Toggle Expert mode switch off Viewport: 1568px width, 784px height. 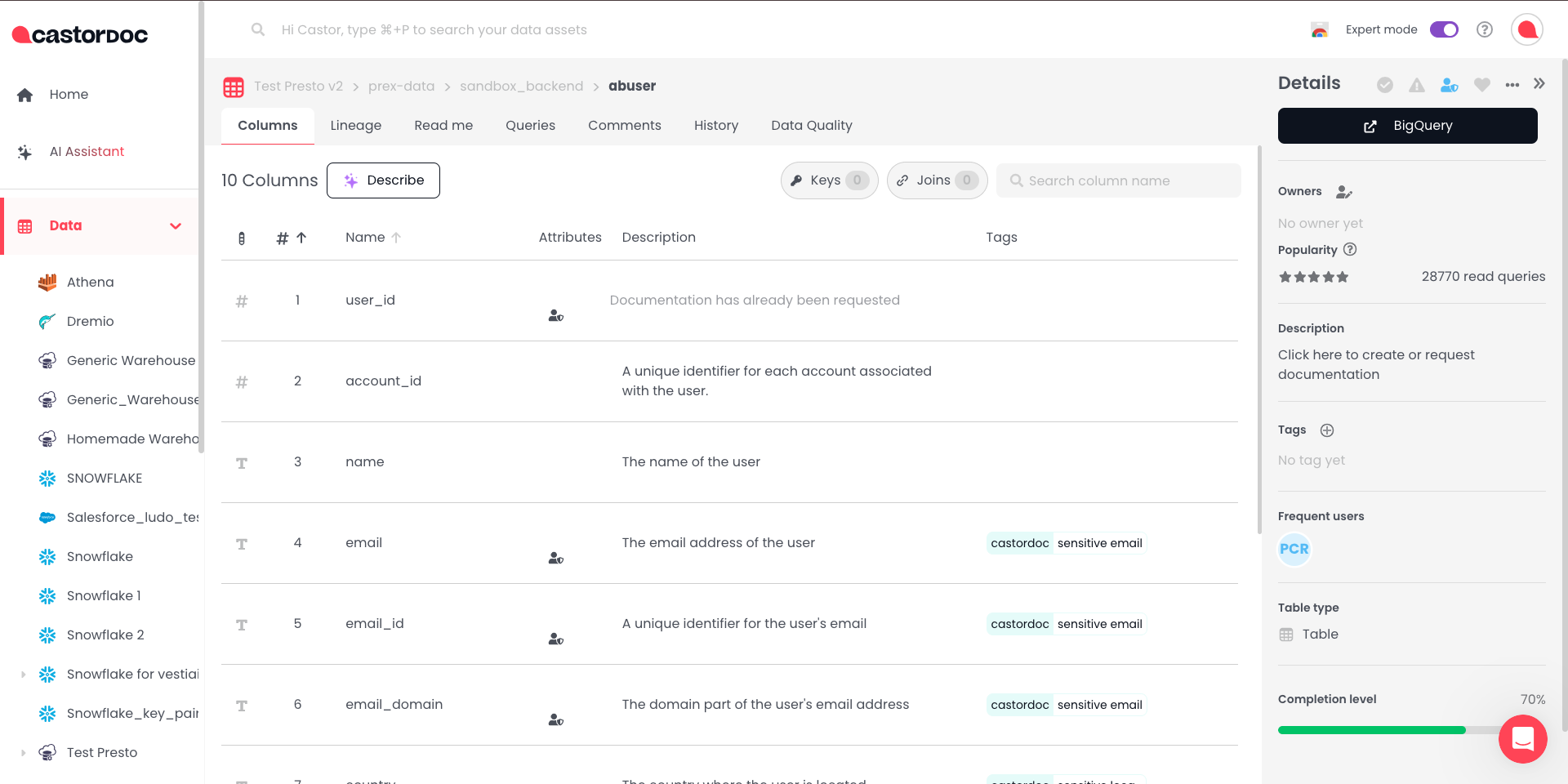tap(1443, 29)
